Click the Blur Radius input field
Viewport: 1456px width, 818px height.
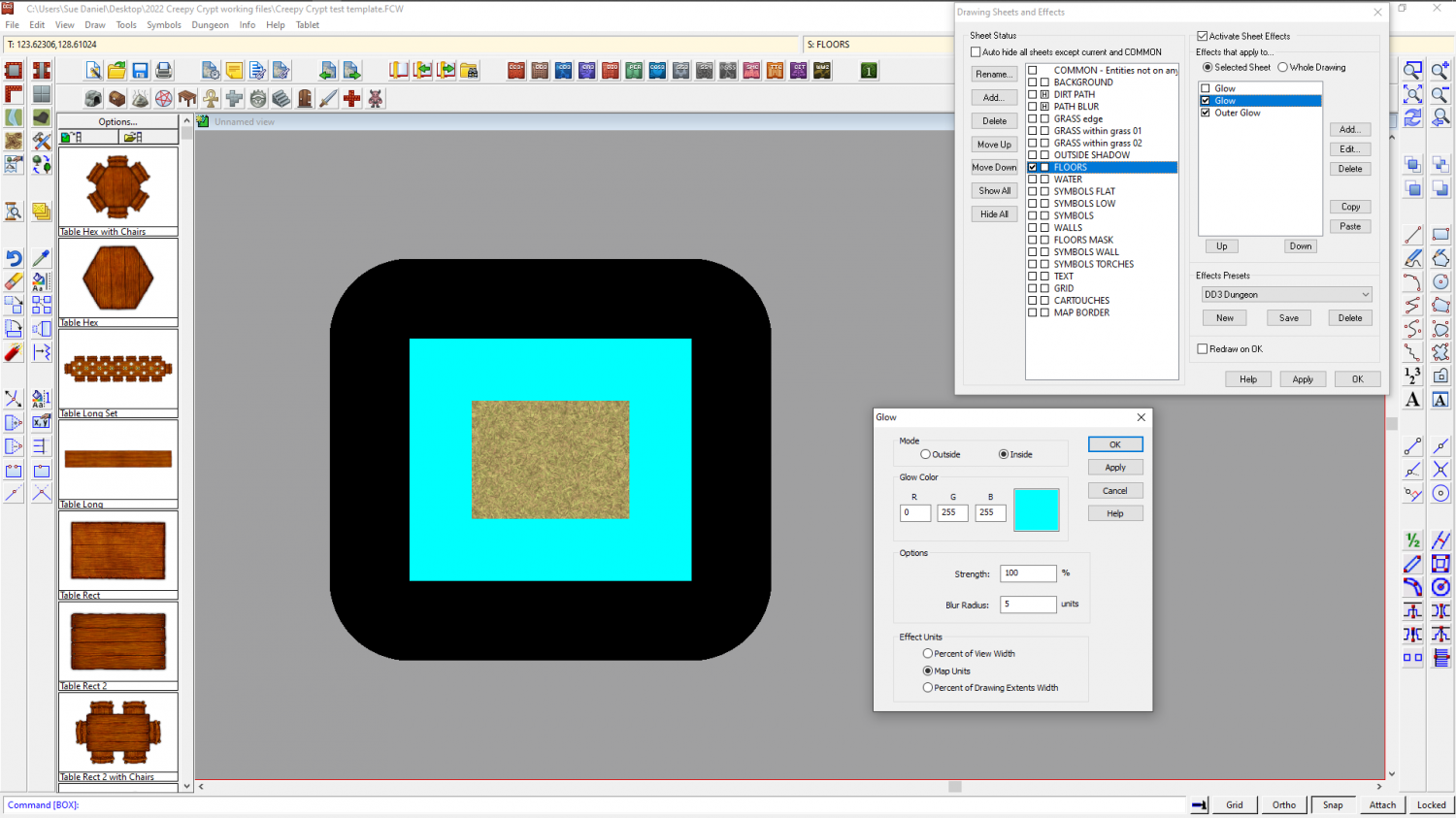(1028, 604)
